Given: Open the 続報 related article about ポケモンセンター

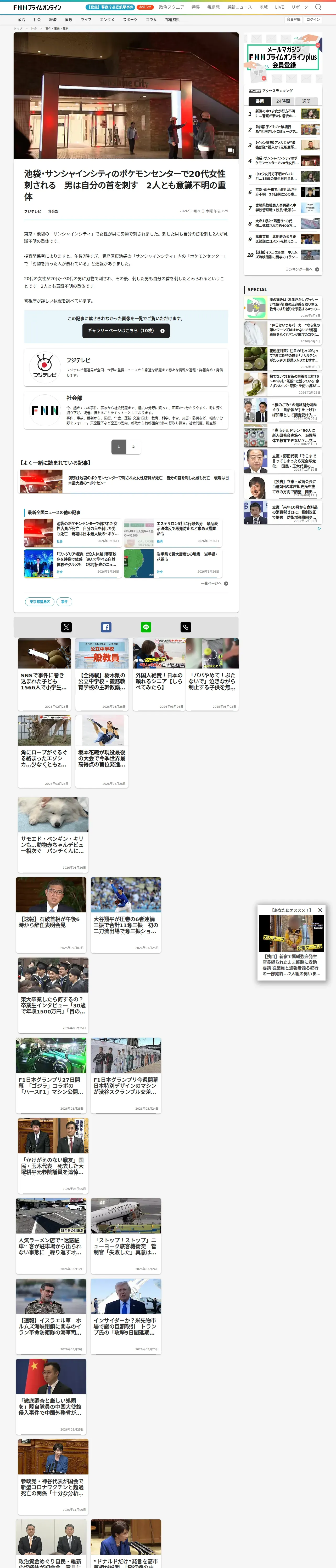Looking at the screenshot, I should 127,481.
